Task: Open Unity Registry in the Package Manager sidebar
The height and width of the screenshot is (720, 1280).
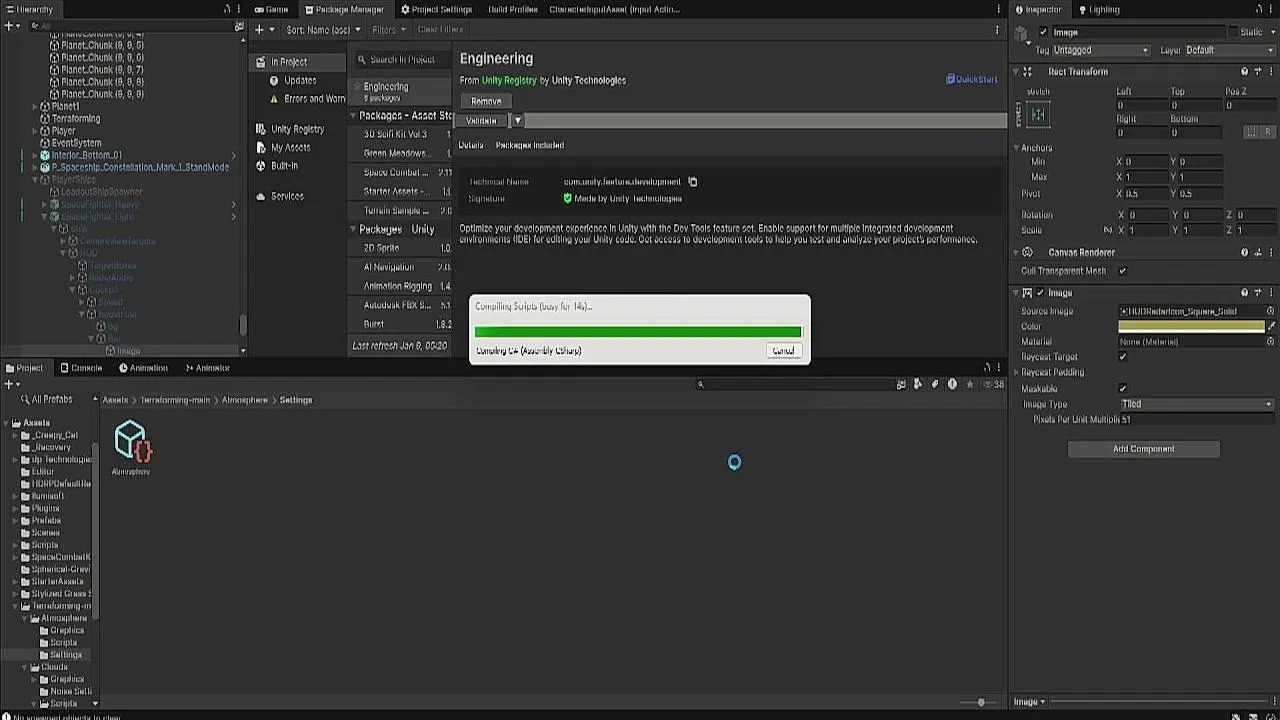Action: (x=297, y=129)
